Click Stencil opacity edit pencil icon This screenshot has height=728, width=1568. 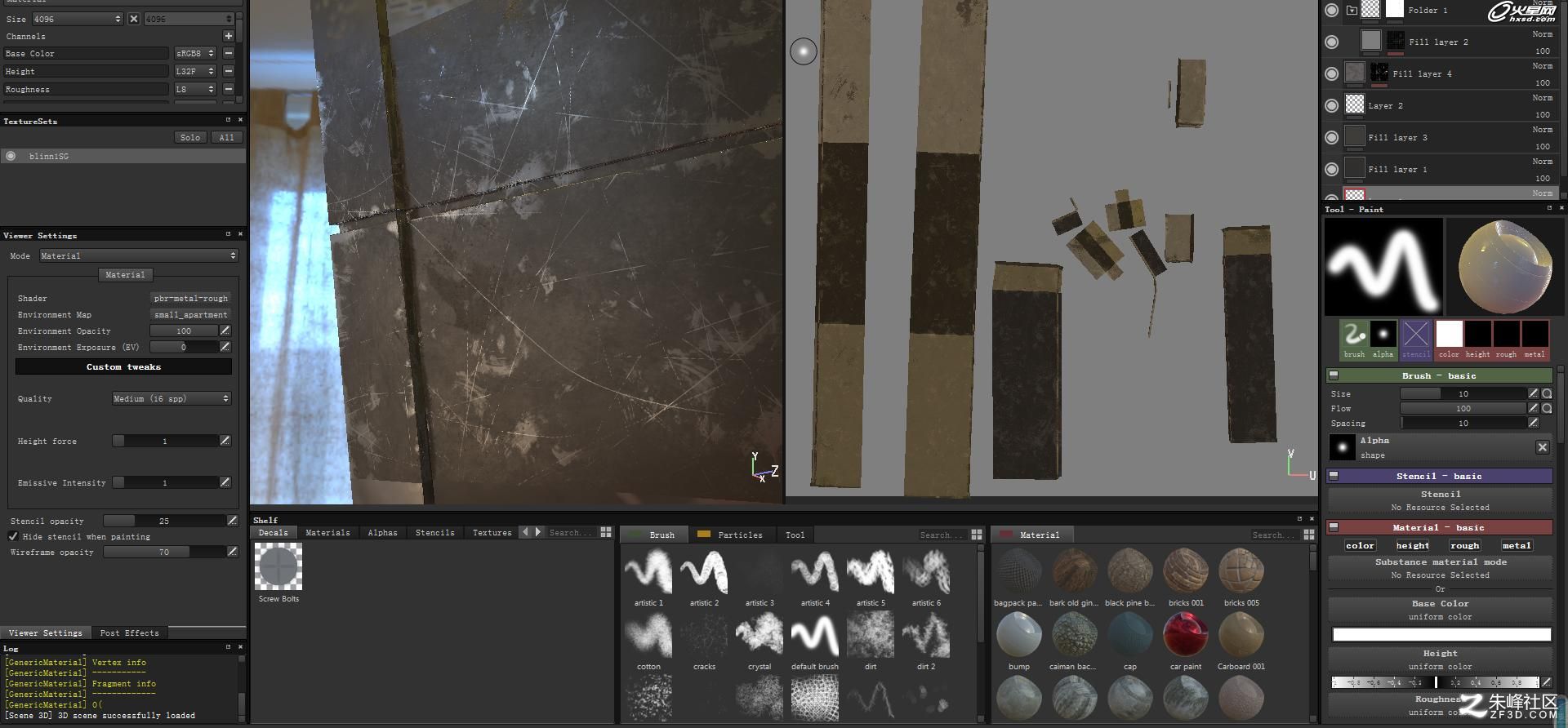click(233, 520)
